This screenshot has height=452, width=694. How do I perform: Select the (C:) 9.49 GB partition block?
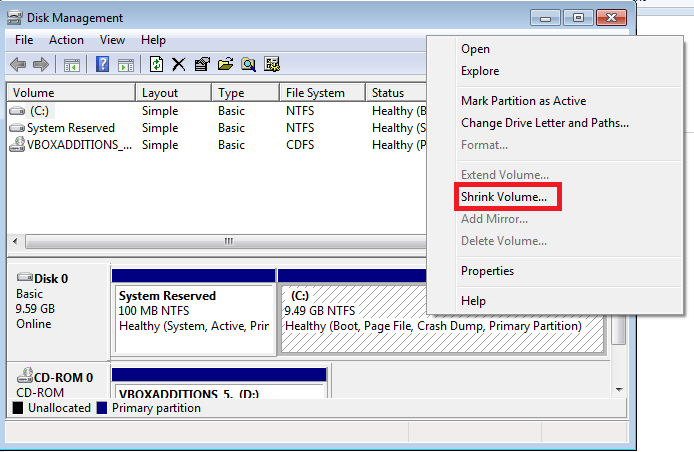443,319
